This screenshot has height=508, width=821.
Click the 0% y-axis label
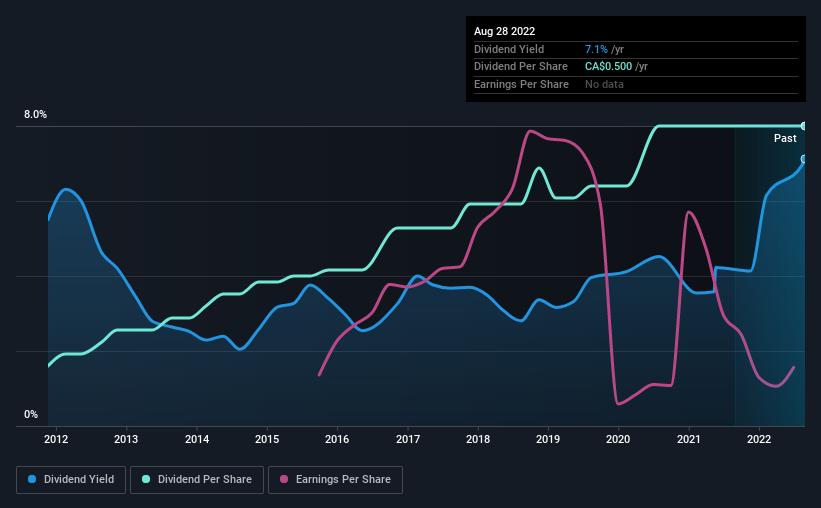31,414
